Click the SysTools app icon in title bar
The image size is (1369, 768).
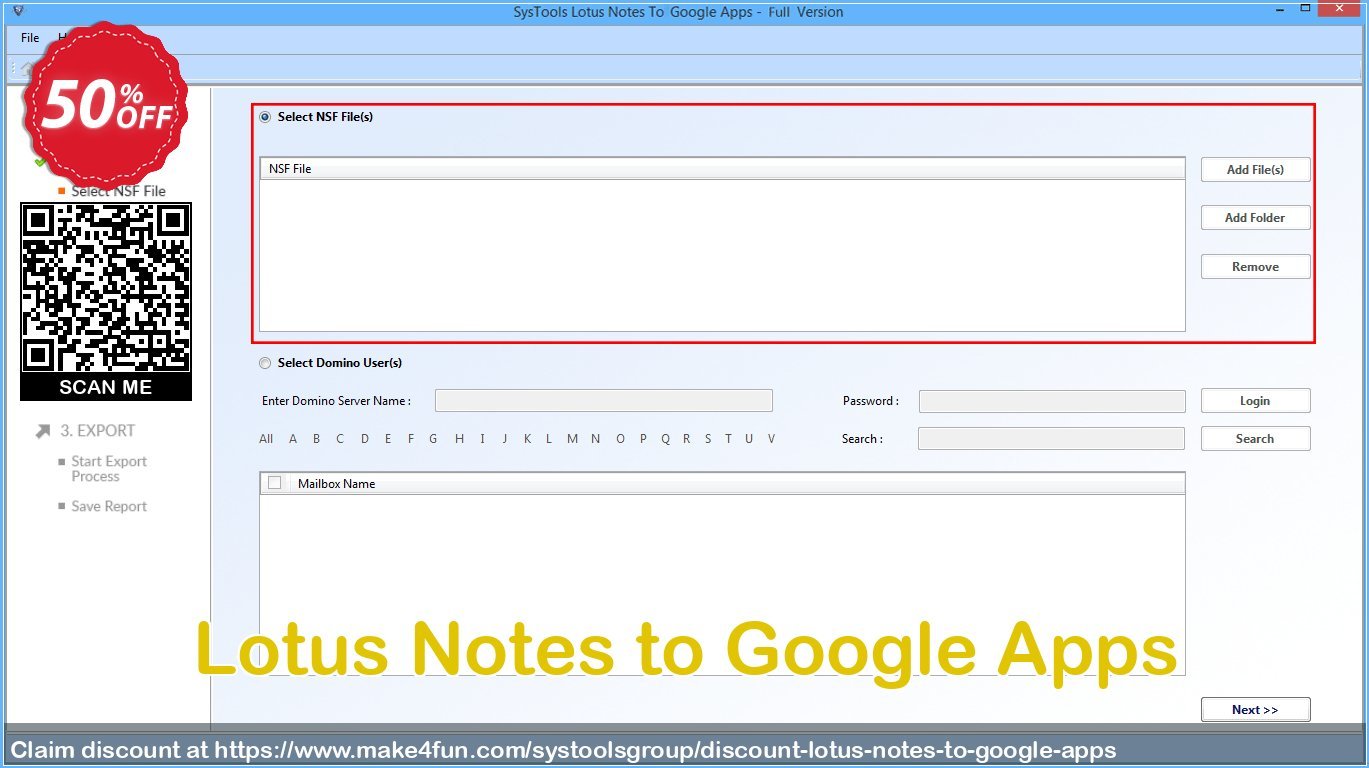18,11
